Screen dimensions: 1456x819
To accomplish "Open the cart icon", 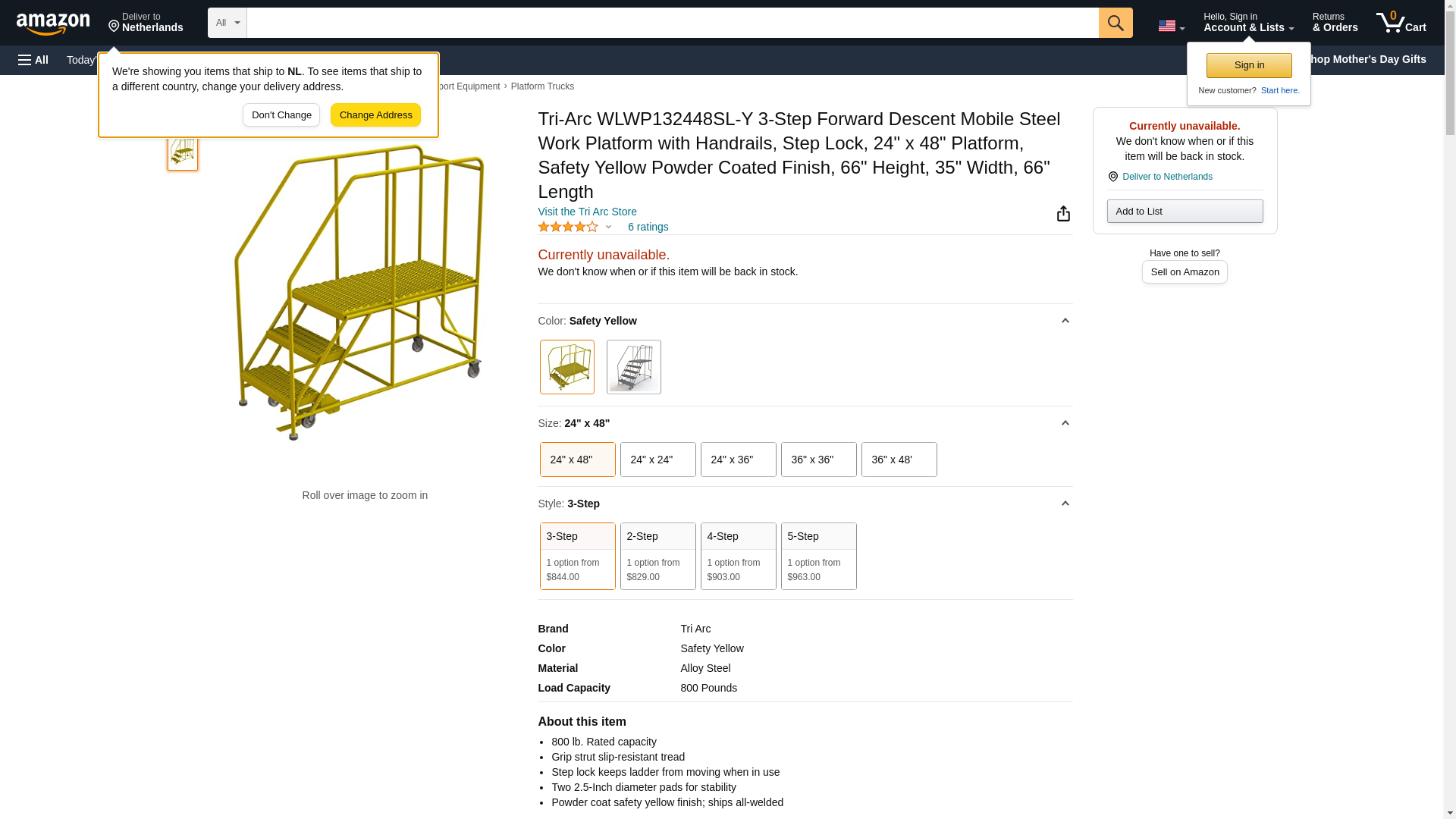I will (1401, 23).
